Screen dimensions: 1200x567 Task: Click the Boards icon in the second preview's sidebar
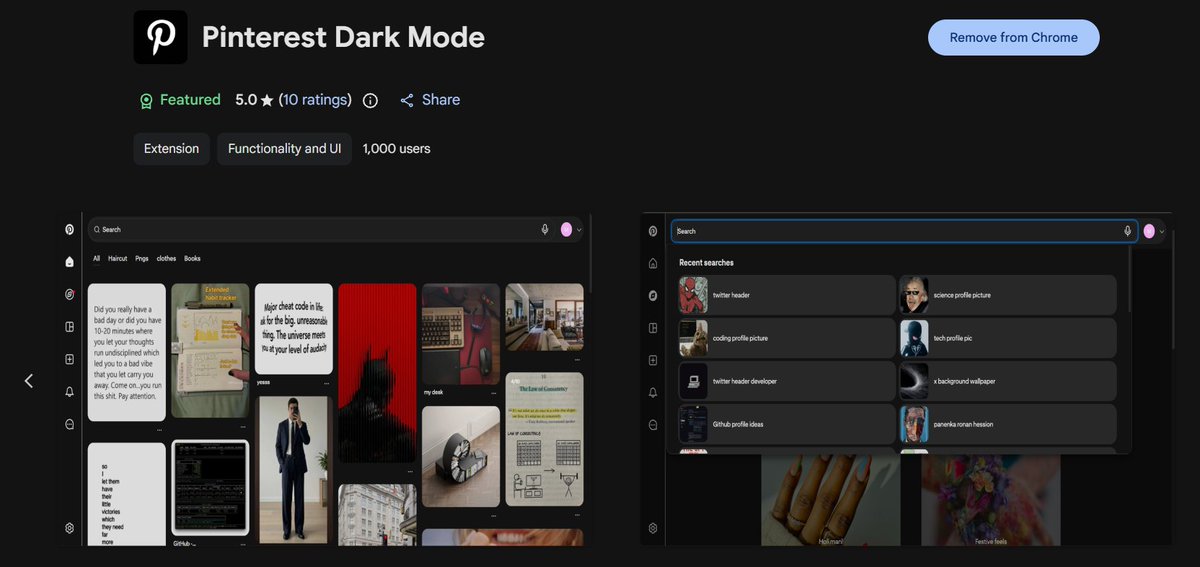653,328
